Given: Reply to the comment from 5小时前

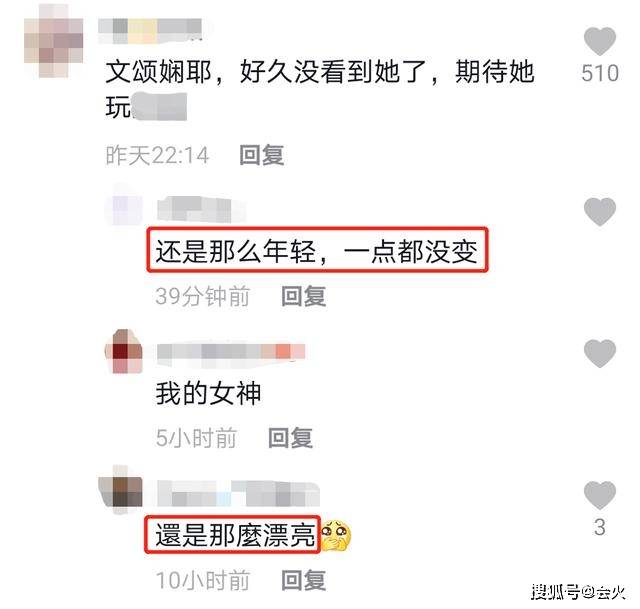Looking at the screenshot, I should tap(291, 438).
